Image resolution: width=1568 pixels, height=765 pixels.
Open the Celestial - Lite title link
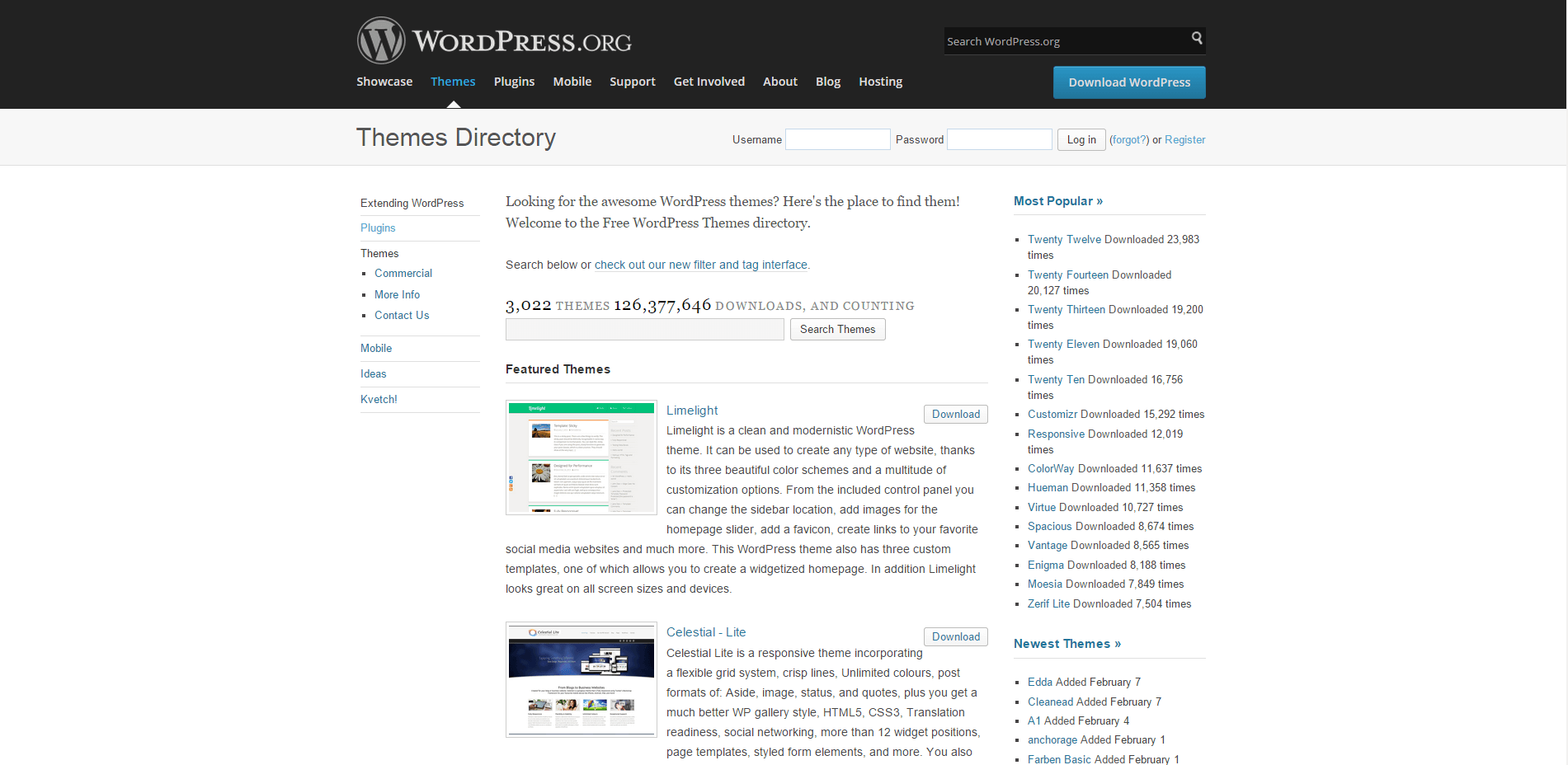click(706, 632)
